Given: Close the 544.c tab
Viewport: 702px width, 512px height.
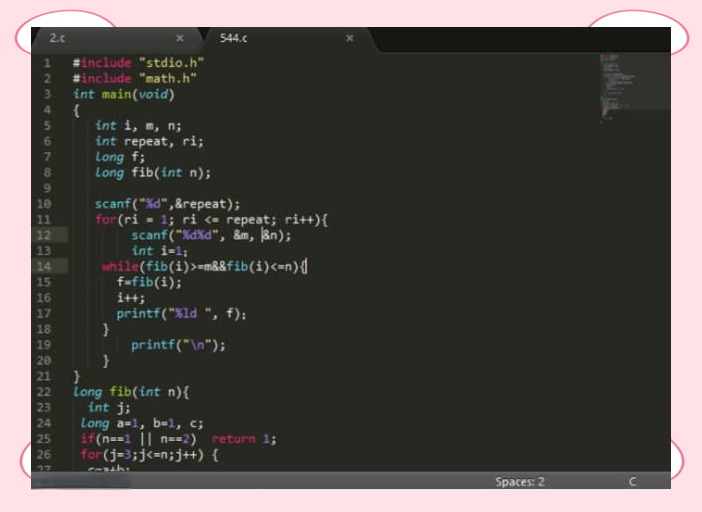Looking at the screenshot, I should click(350, 38).
